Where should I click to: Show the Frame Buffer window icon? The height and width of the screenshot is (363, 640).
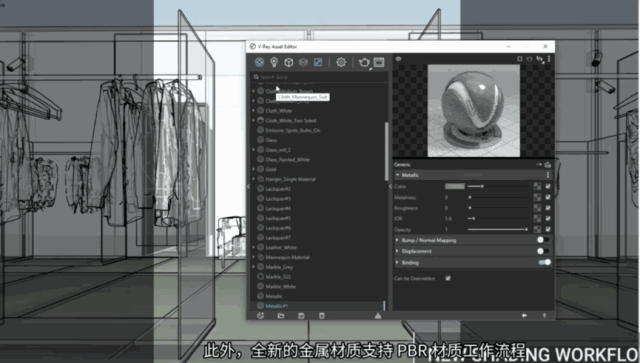click(x=379, y=62)
